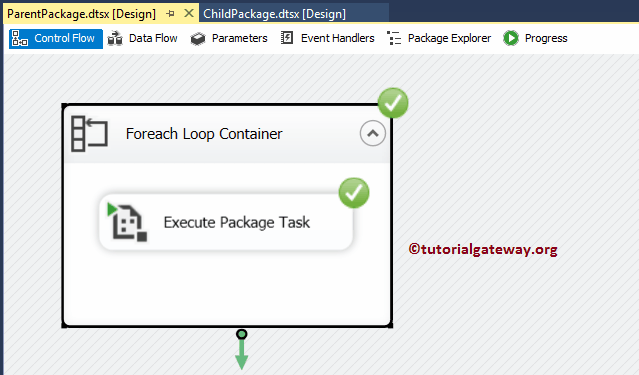The image size is (639, 375).
Task: Click the Control Flow tab icon
Action: coord(20,38)
